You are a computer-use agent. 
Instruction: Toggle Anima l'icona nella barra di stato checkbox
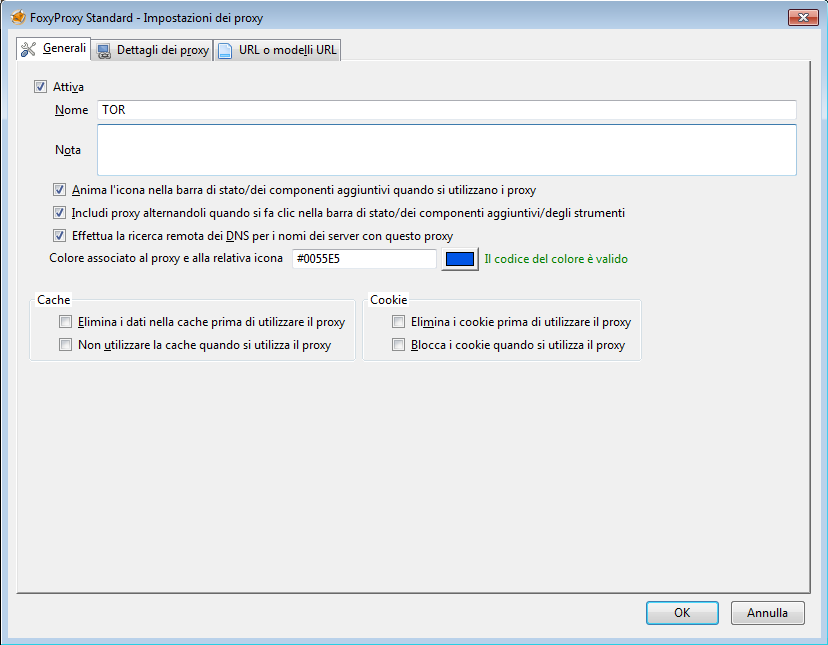[59, 190]
